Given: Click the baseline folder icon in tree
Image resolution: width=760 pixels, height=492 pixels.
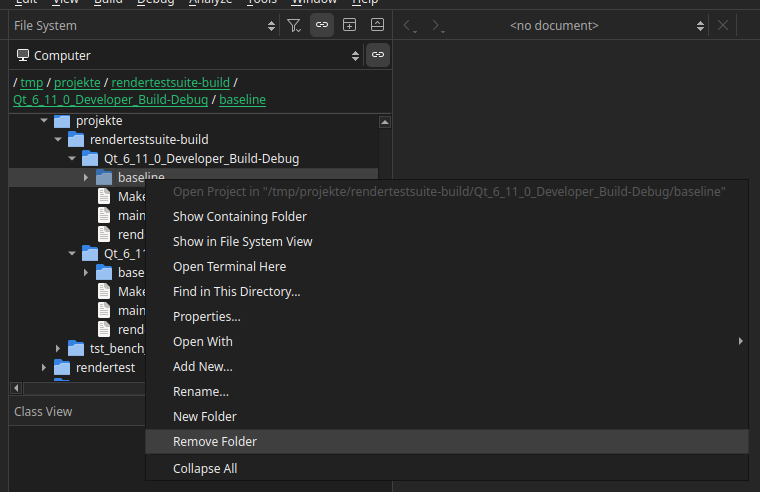Looking at the screenshot, I should point(105,177).
